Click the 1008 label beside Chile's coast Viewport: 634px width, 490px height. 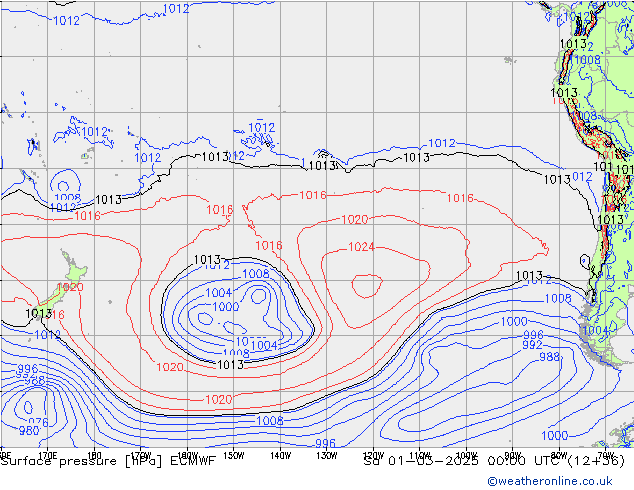(x=558, y=299)
